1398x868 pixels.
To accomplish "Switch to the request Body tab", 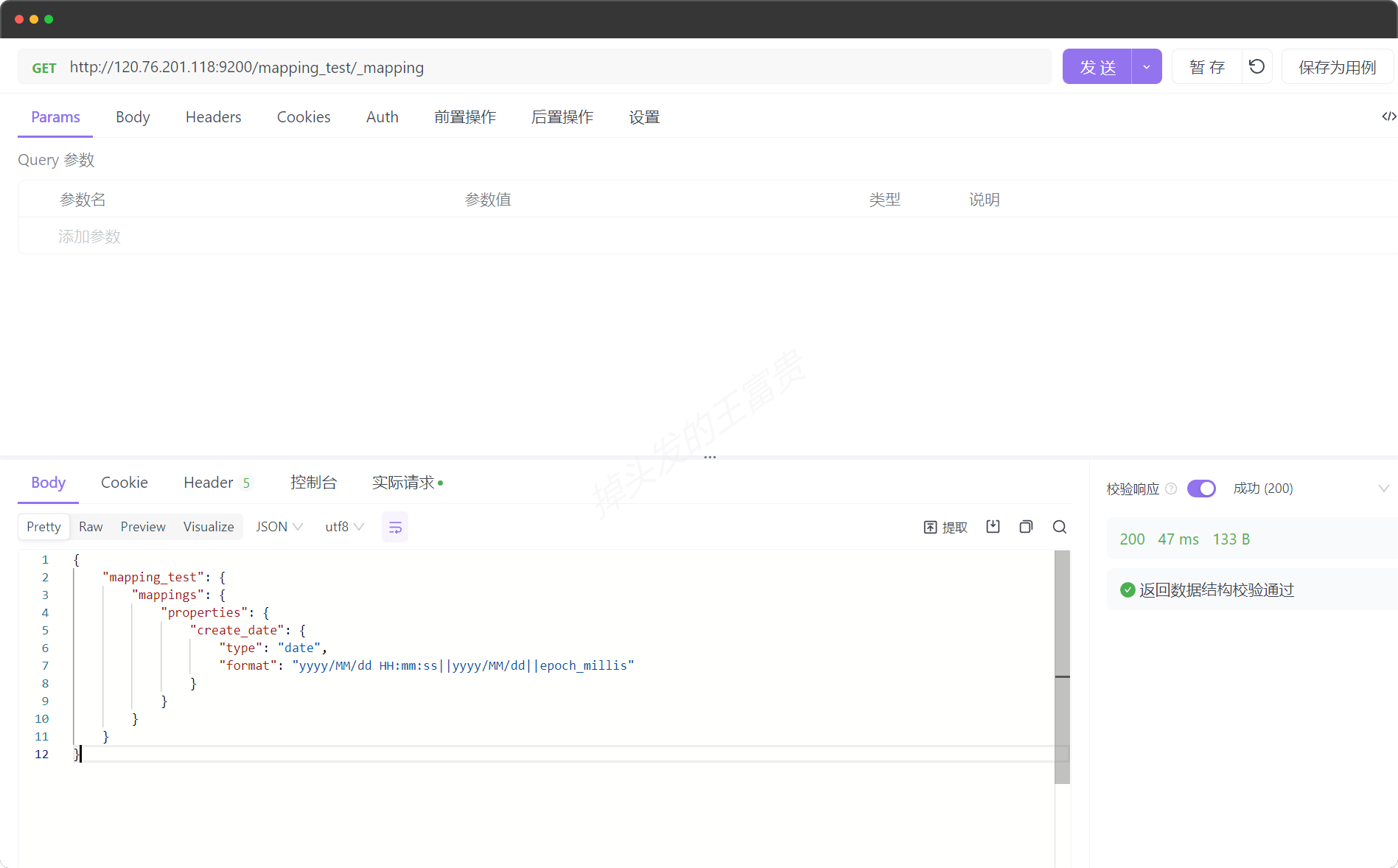I will pos(133,117).
